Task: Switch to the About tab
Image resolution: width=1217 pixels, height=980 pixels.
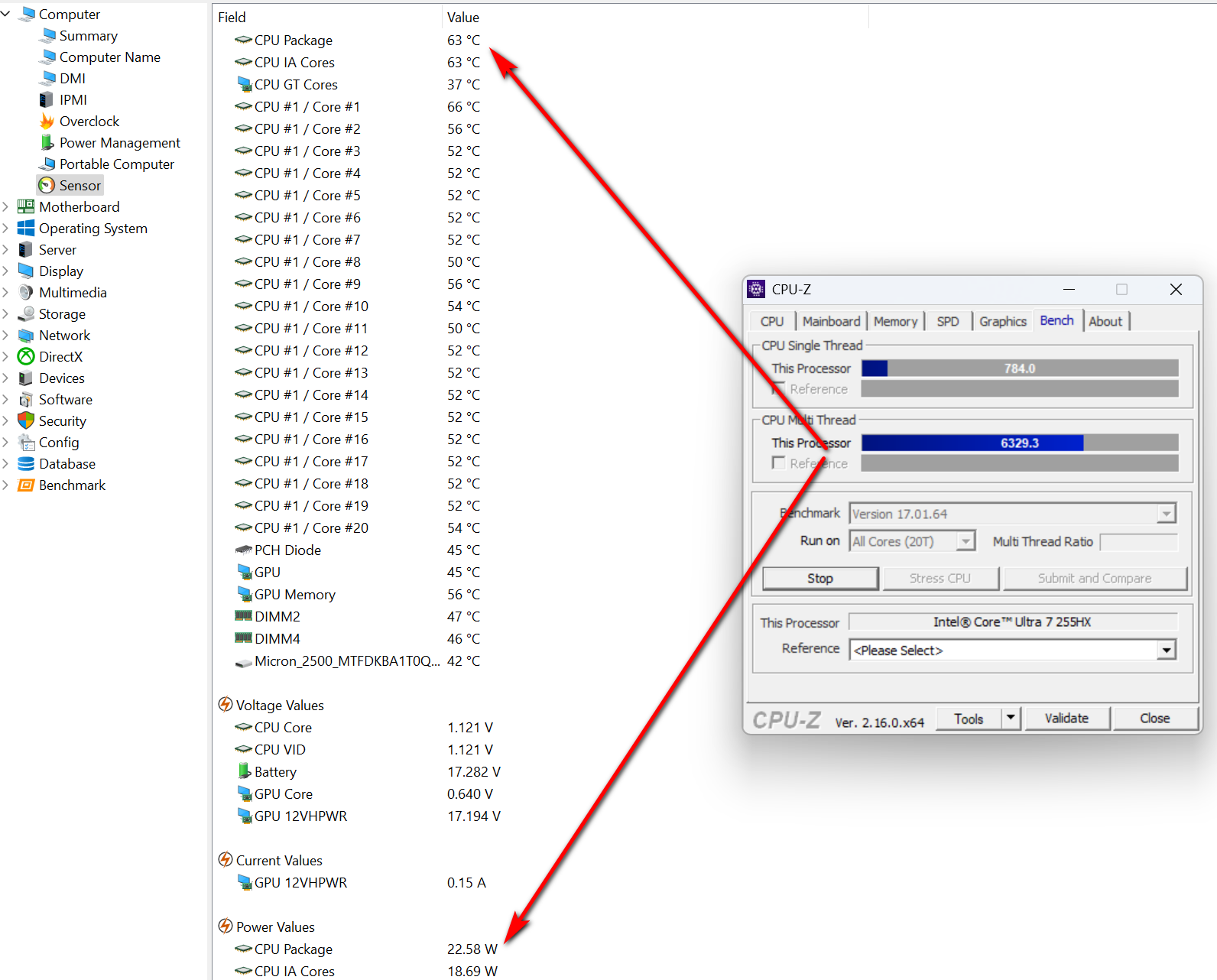Action: point(1105,321)
